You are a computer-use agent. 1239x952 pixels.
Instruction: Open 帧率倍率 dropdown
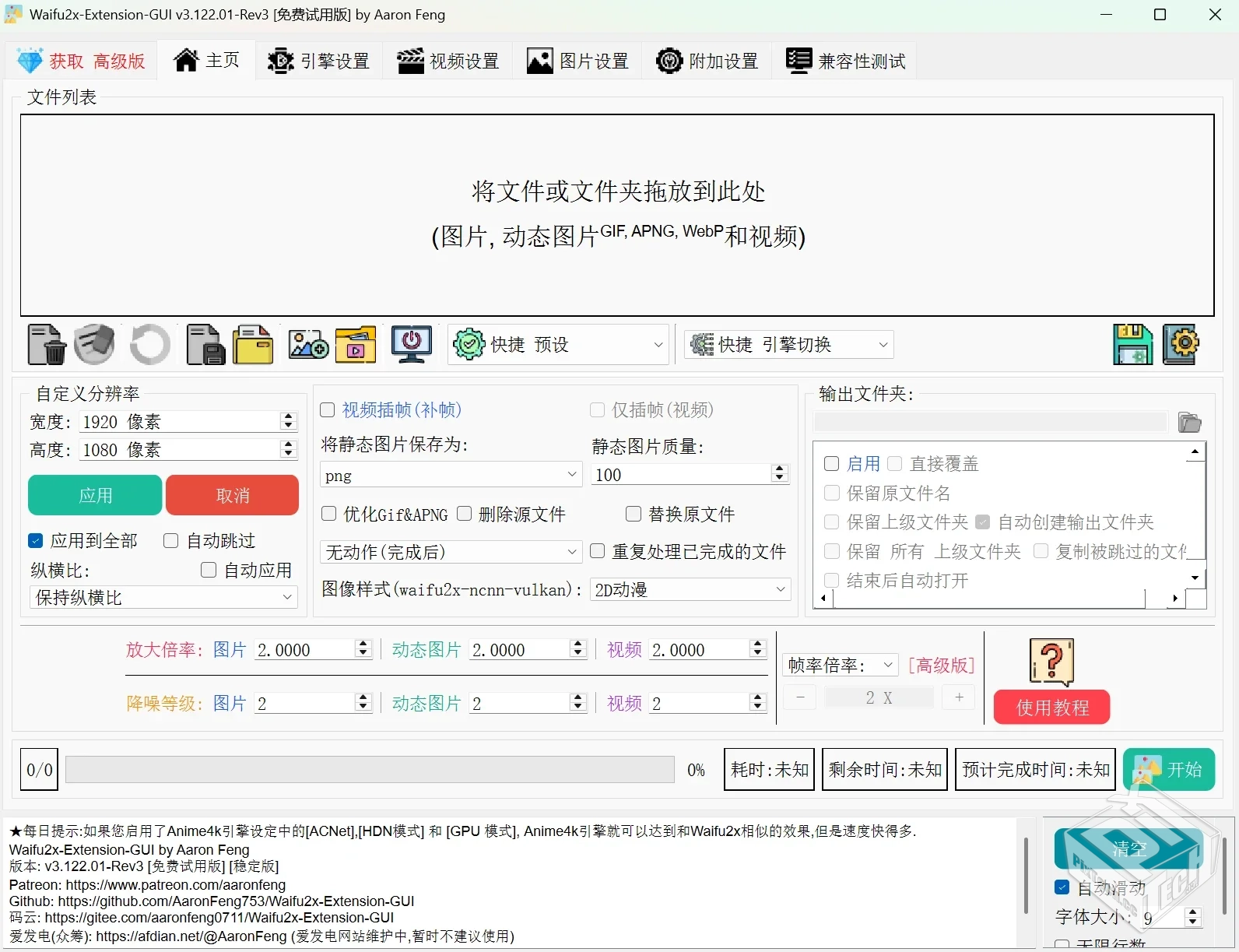point(840,666)
